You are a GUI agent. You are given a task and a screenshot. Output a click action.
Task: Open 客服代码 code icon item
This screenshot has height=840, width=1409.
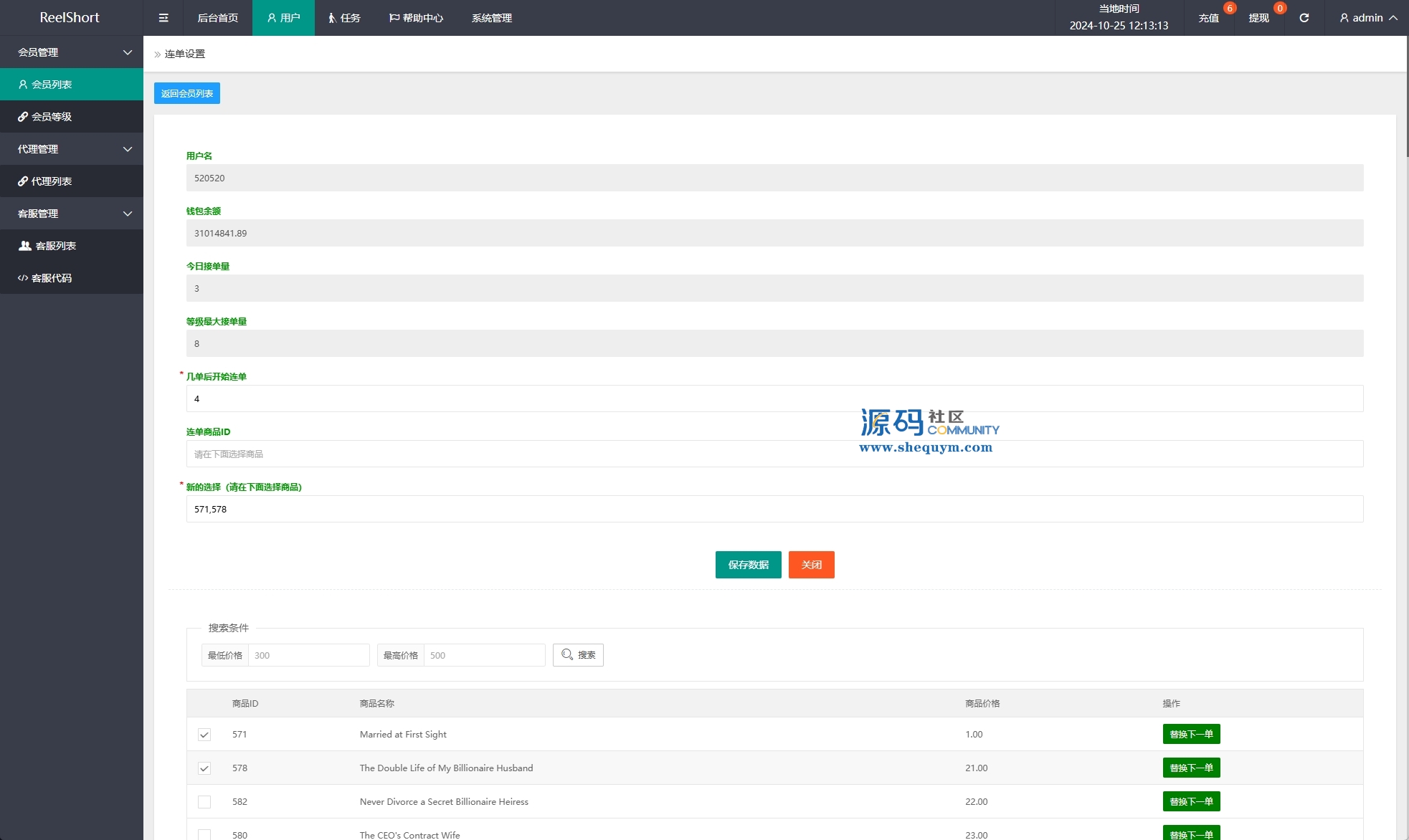(52, 278)
